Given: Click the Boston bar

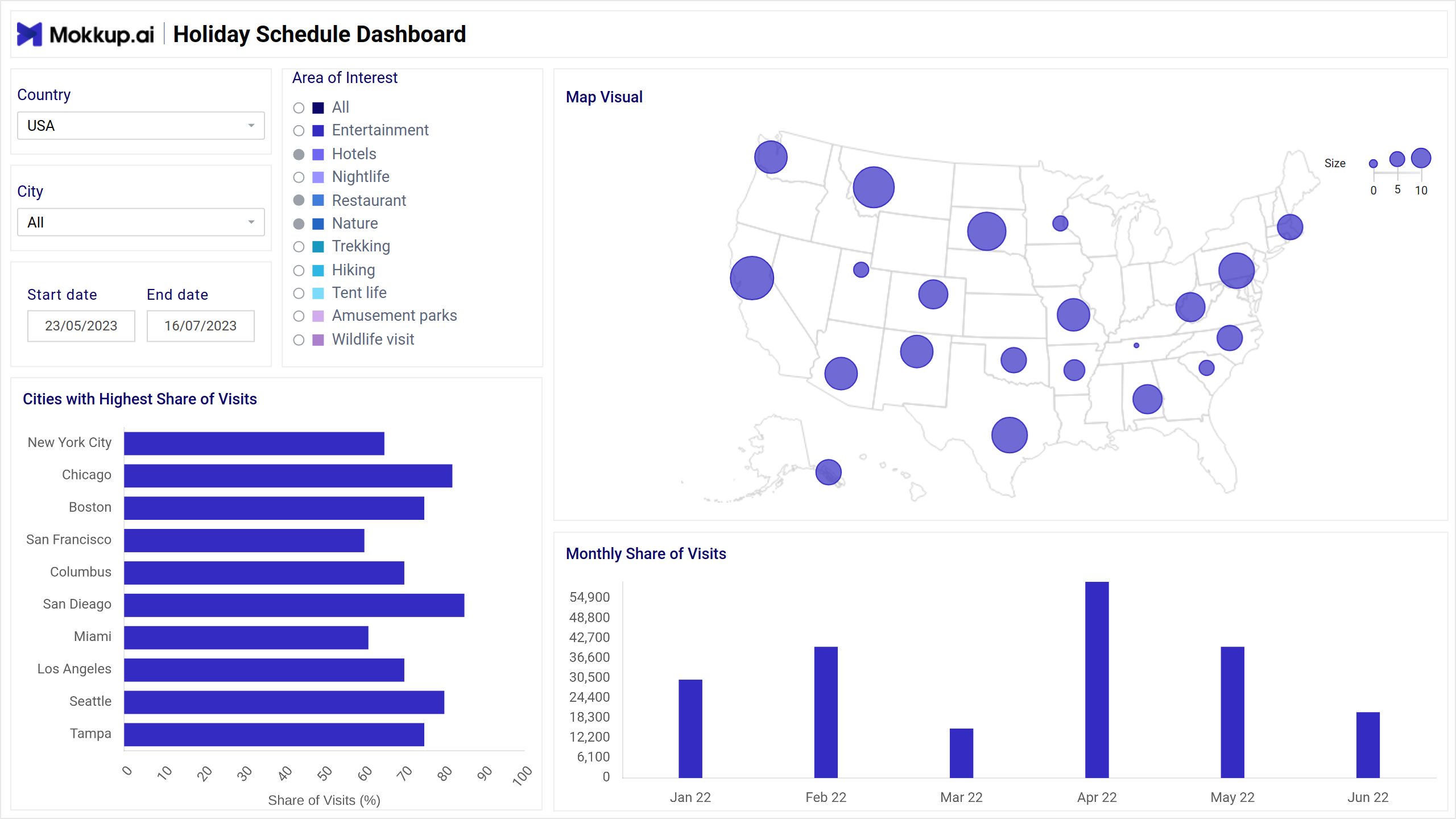Looking at the screenshot, I should pos(274,508).
